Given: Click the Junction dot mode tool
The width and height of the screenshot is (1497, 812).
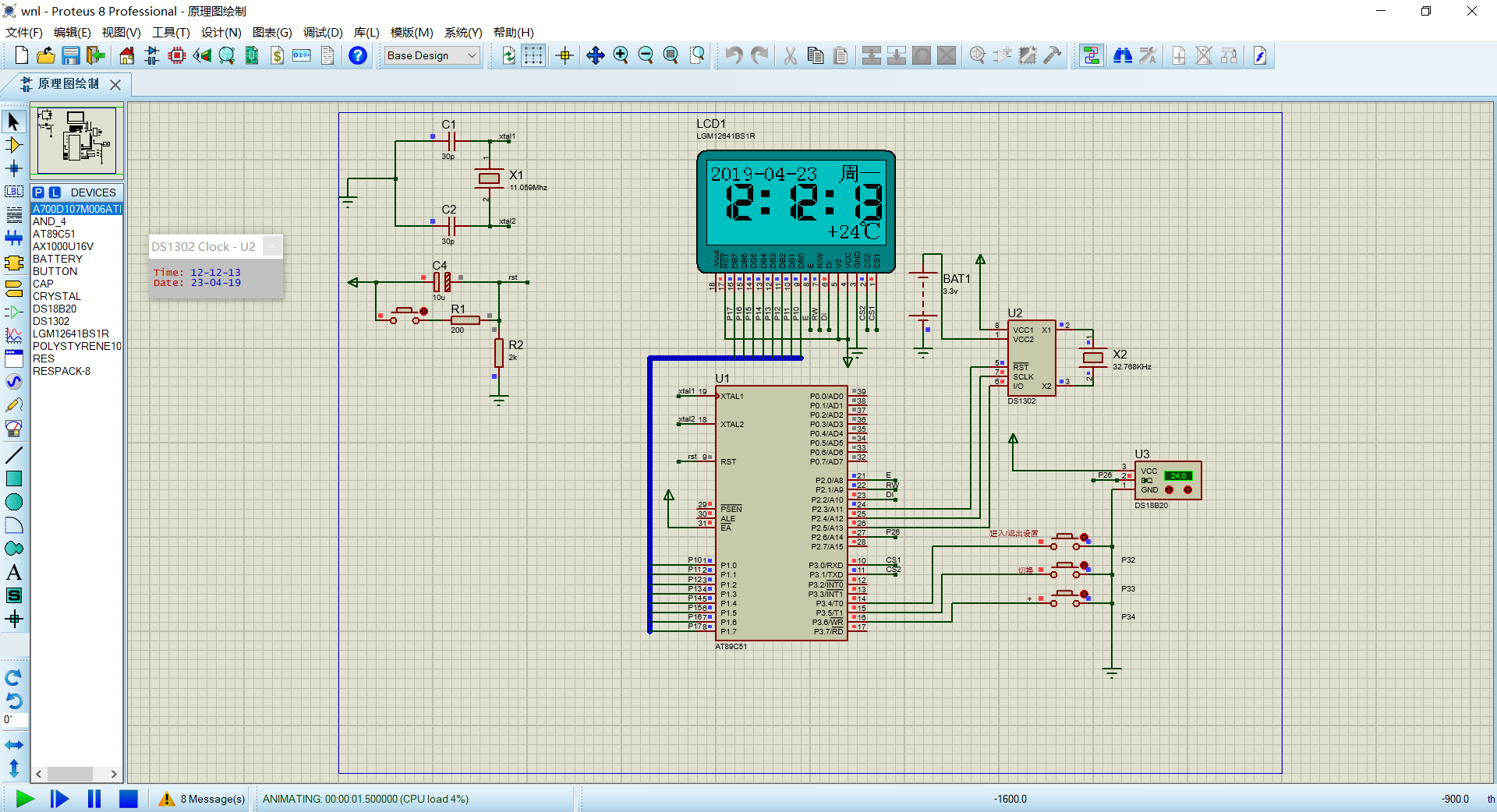Looking at the screenshot, I should pos(14,168).
